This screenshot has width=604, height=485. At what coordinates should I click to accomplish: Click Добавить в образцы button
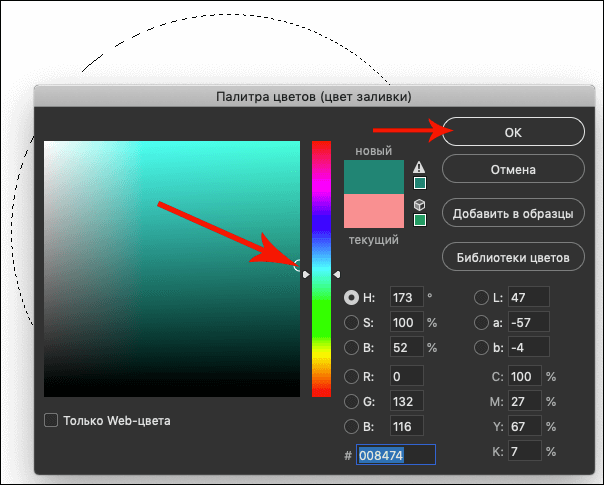(x=513, y=213)
